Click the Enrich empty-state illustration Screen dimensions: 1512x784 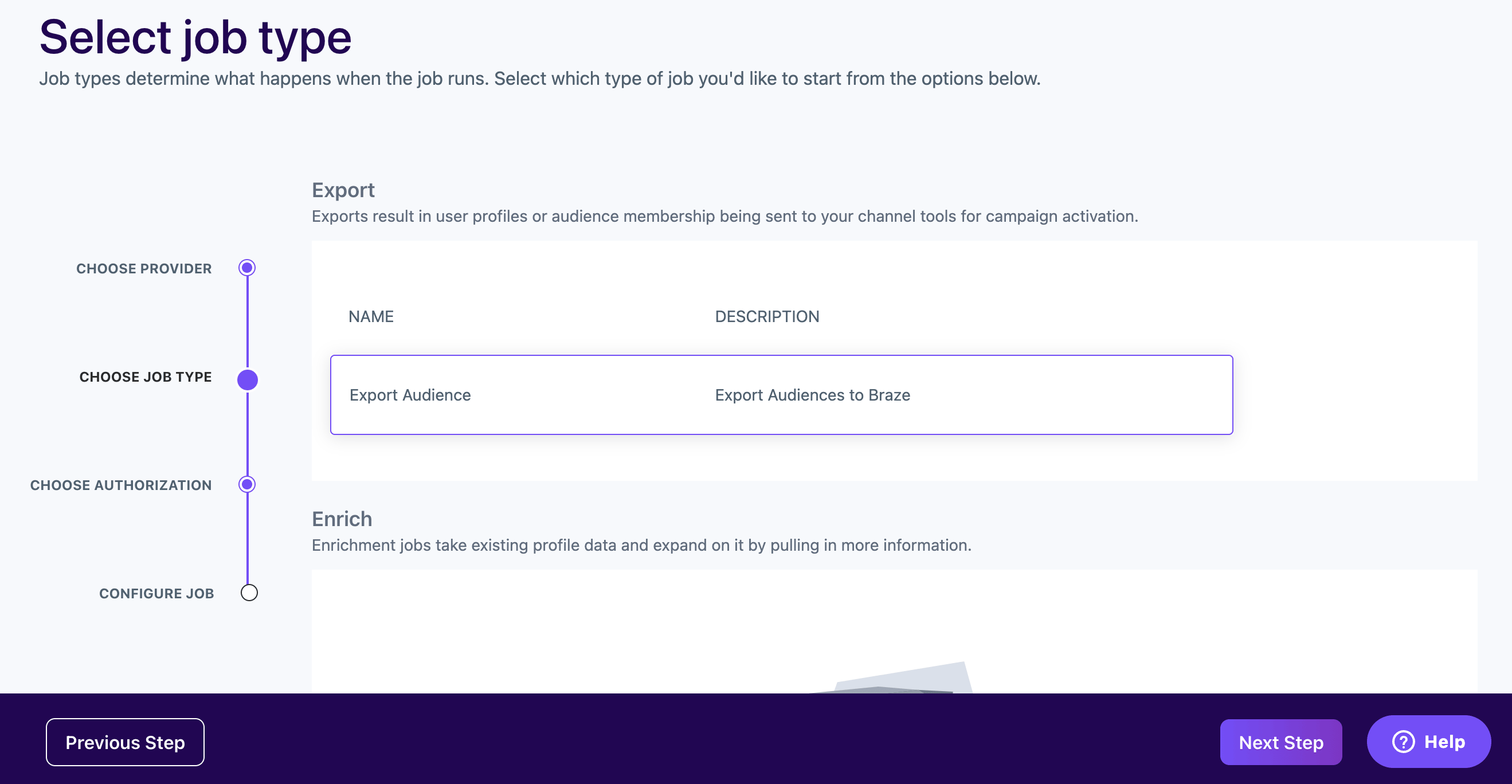[898, 679]
